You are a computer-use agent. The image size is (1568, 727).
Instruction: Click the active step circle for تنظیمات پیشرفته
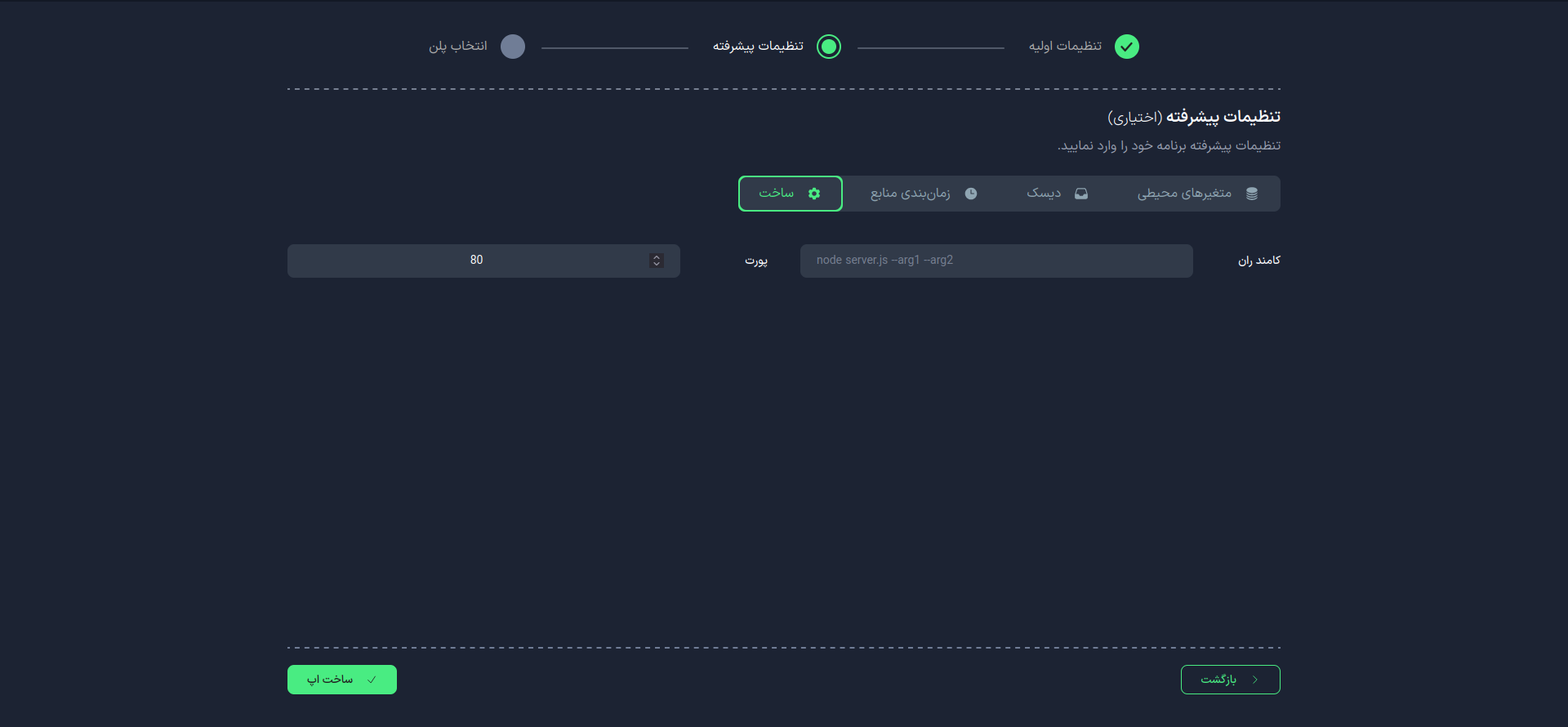pos(829,47)
